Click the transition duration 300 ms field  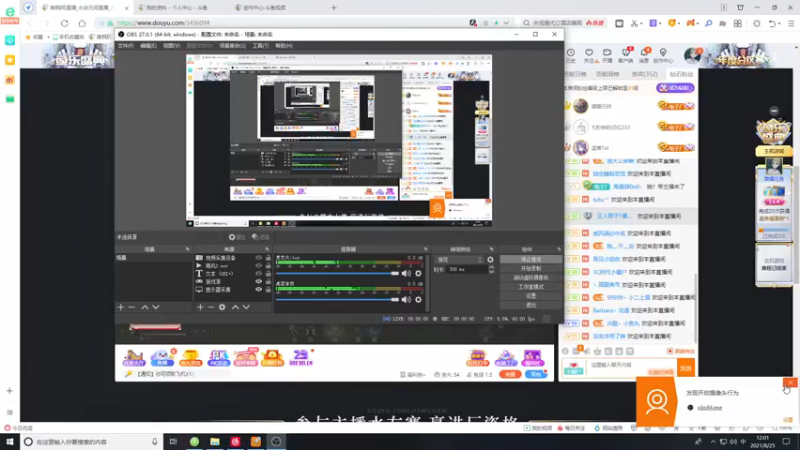(x=466, y=269)
